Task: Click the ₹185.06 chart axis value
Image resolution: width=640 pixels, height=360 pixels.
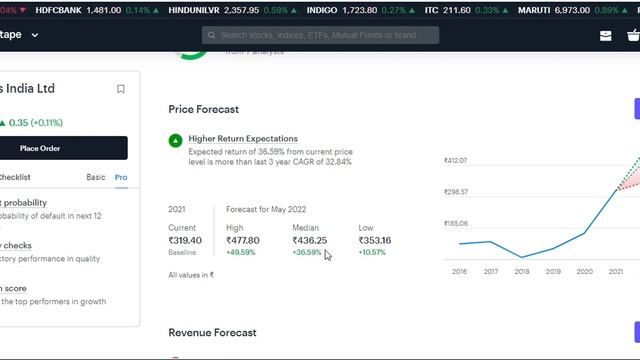Action: click(x=456, y=223)
